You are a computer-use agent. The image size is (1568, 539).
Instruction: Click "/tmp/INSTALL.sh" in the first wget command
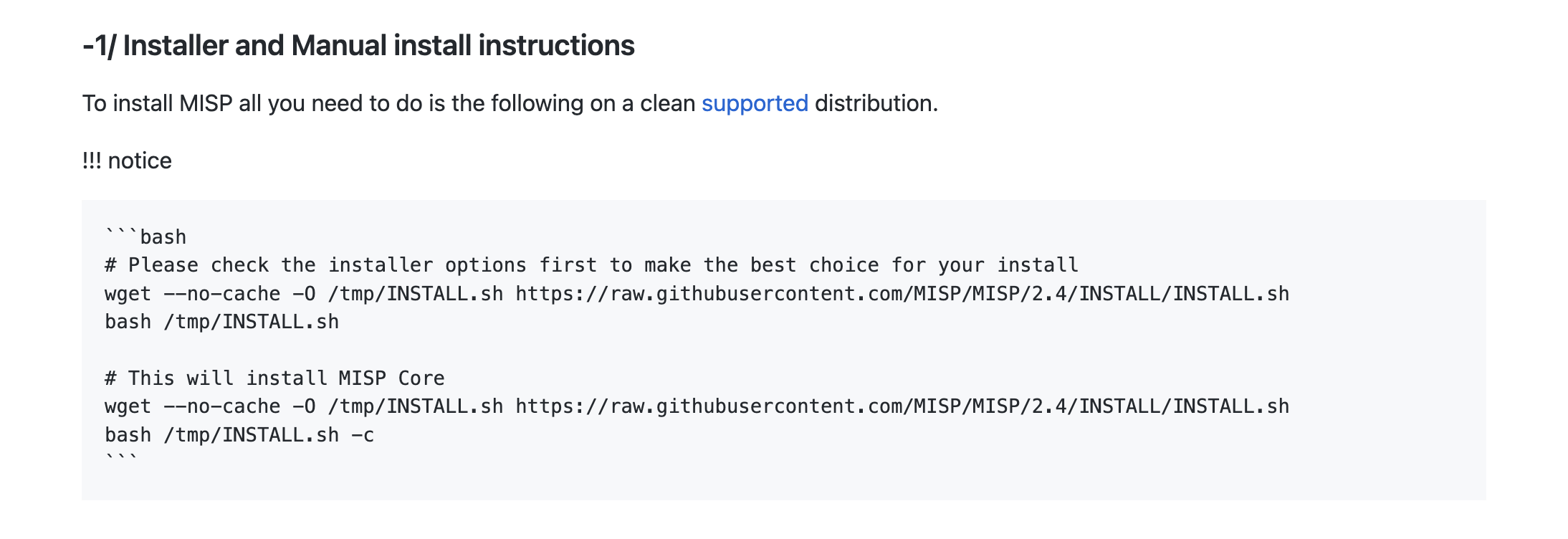click(416, 294)
